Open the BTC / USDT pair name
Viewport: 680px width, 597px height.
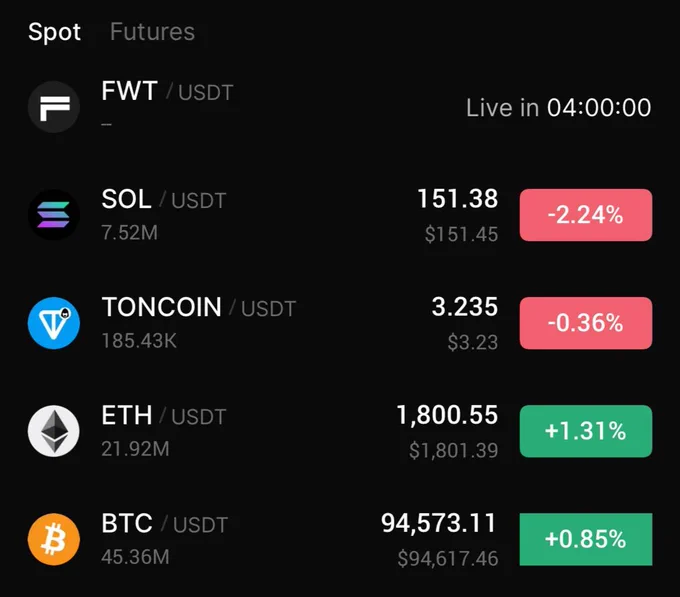165,524
